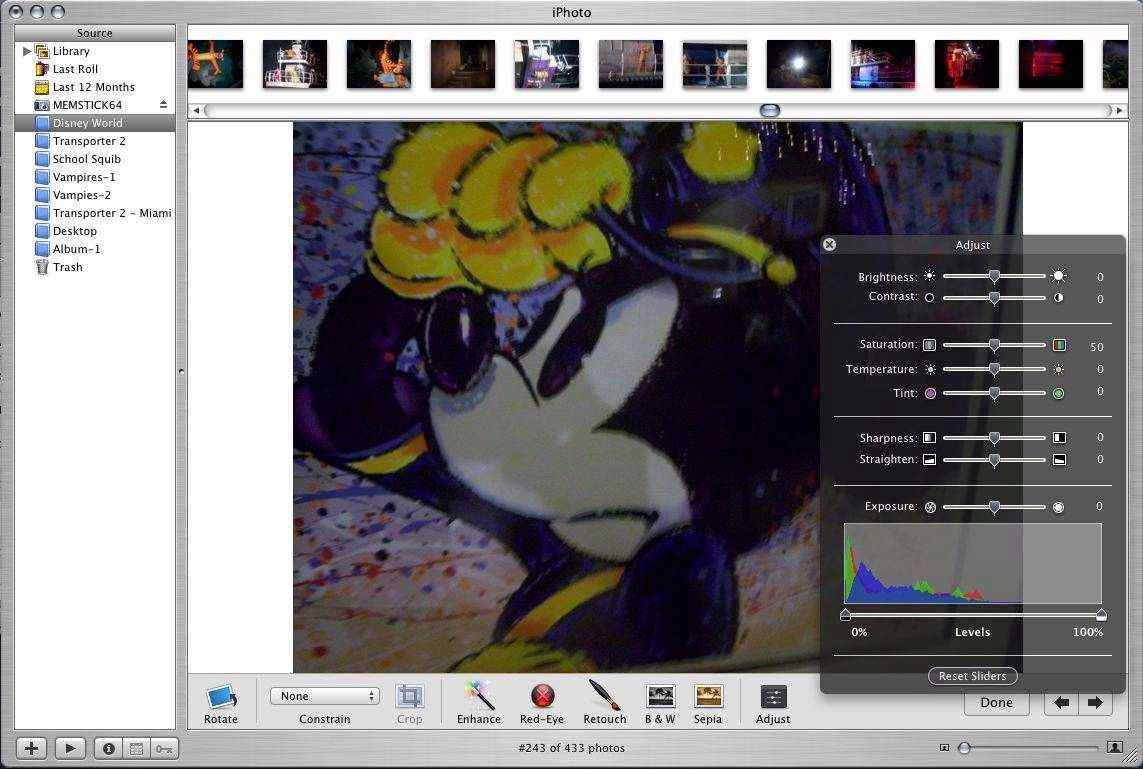1143x769 pixels.
Task: Open the Desktop album
Action: tap(95, 231)
